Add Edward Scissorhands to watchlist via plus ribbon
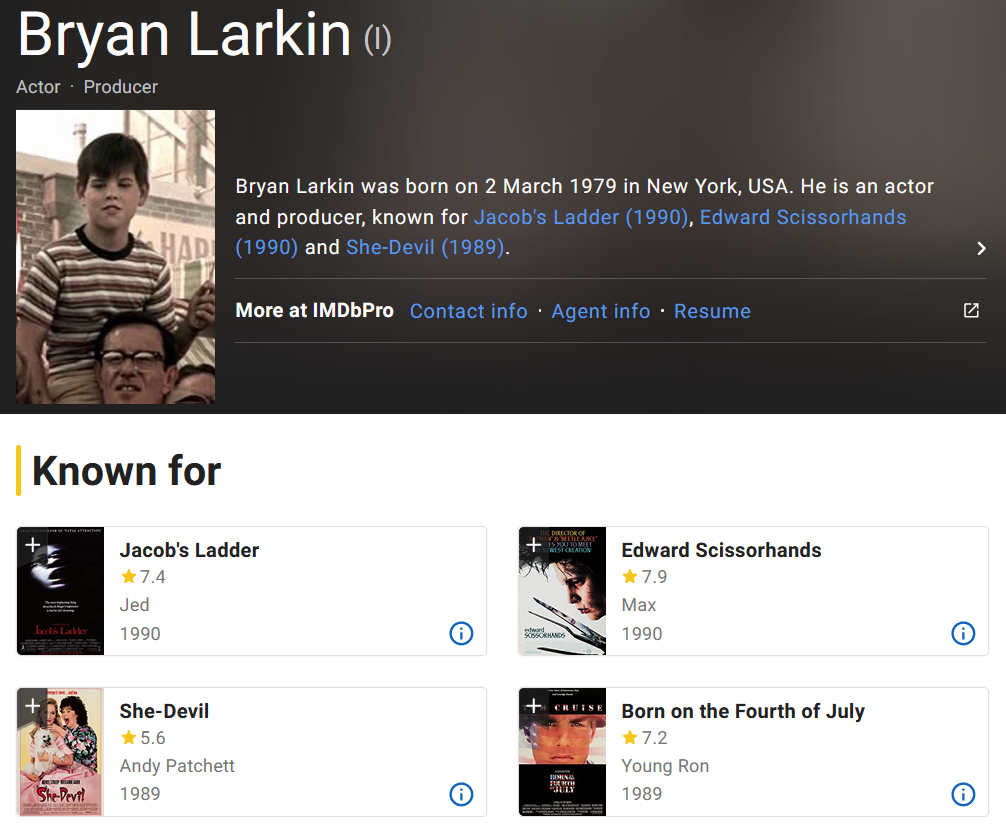Screen dimensions: 1006x839 tap(534, 545)
